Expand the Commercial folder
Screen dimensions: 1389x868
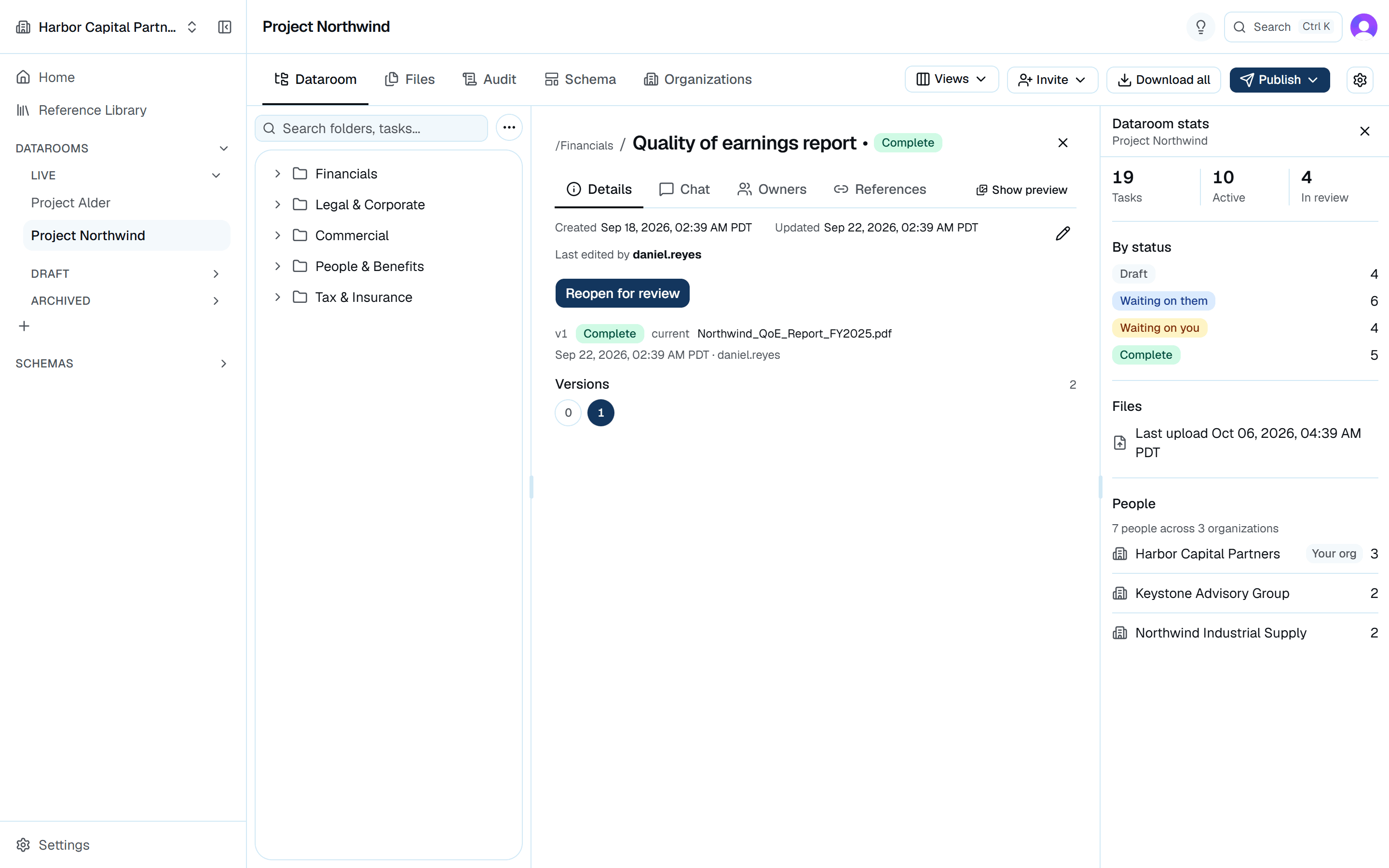click(277, 235)
